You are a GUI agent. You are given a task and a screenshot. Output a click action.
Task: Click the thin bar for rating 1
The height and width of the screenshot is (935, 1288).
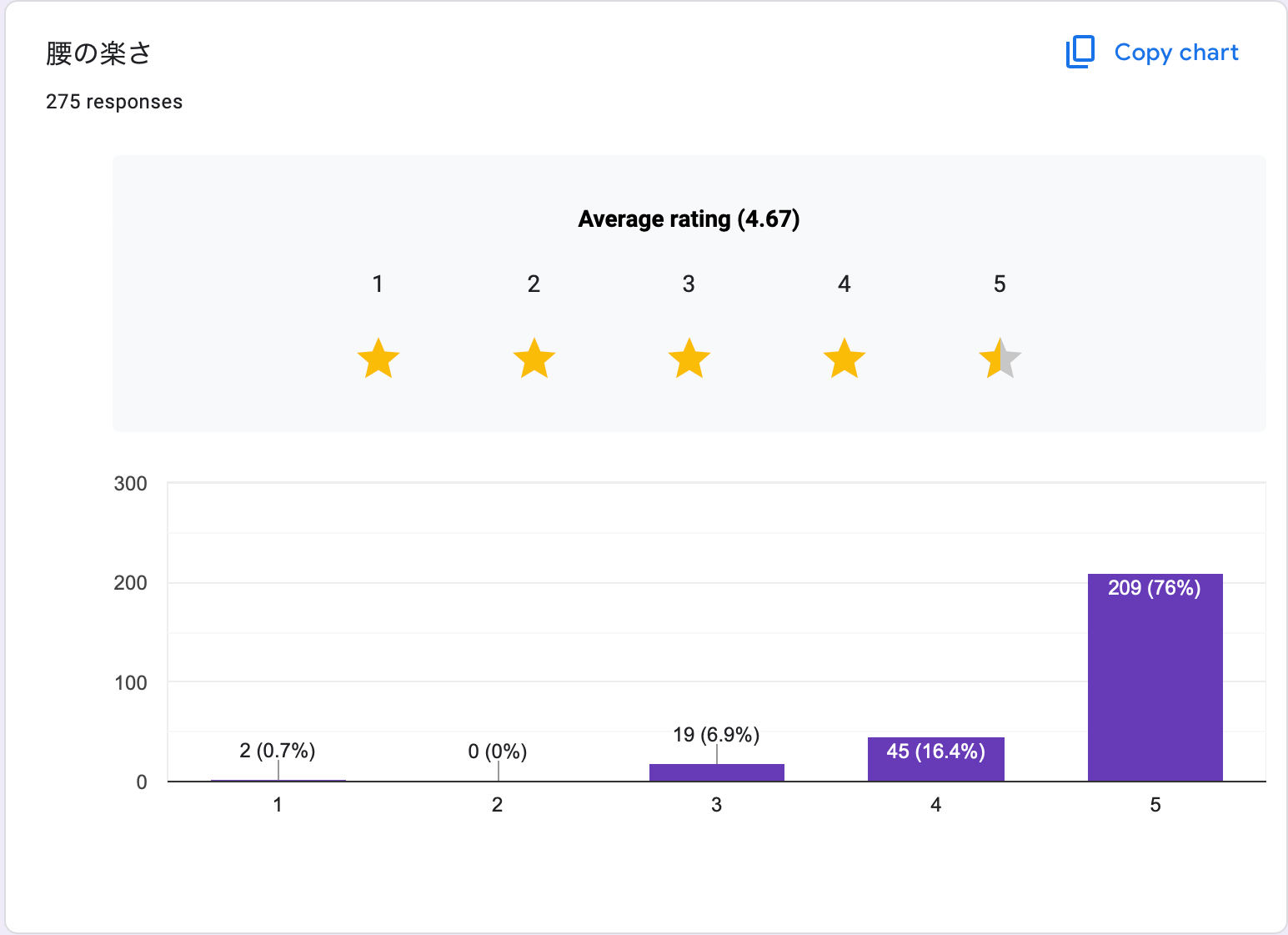tap(278, 780)
